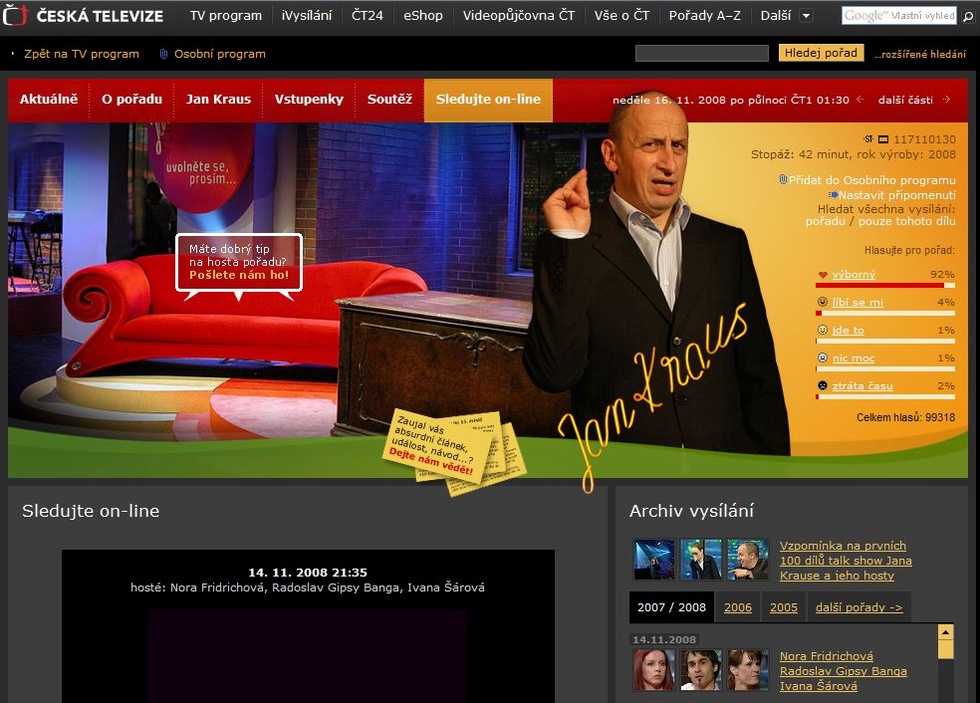Open the Soutěž tab
The width and height of the screenshot is (980, 703).
389,99
